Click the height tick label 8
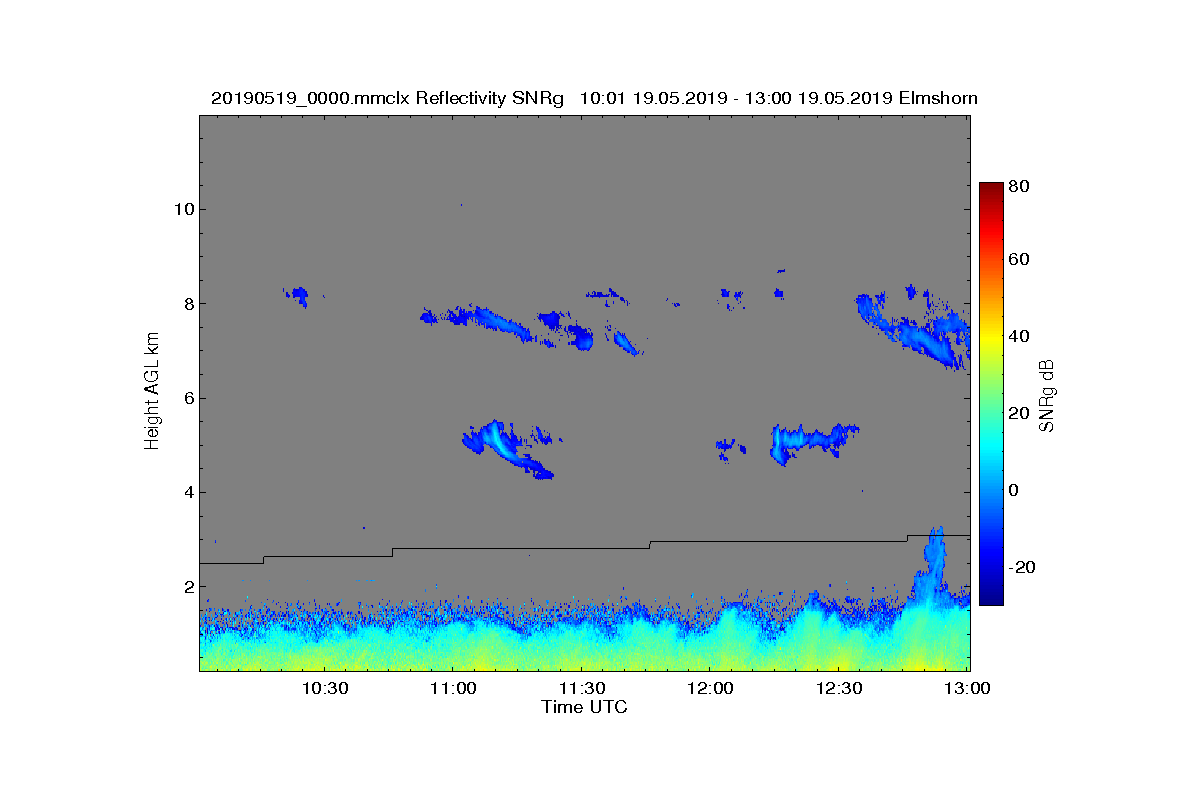Viewport: 1200px width, 800px height. [188, 304]
